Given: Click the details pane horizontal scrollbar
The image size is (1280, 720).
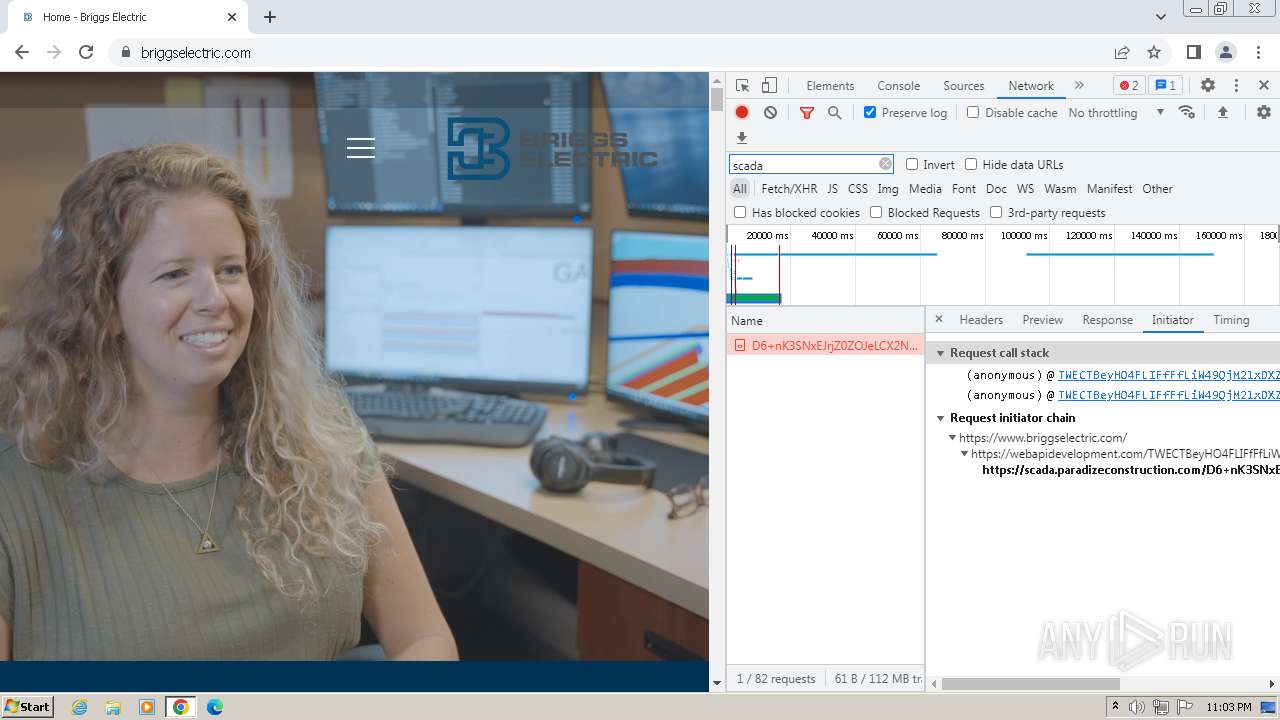Looking at the screenshot, I should (x=1030, y=684).
